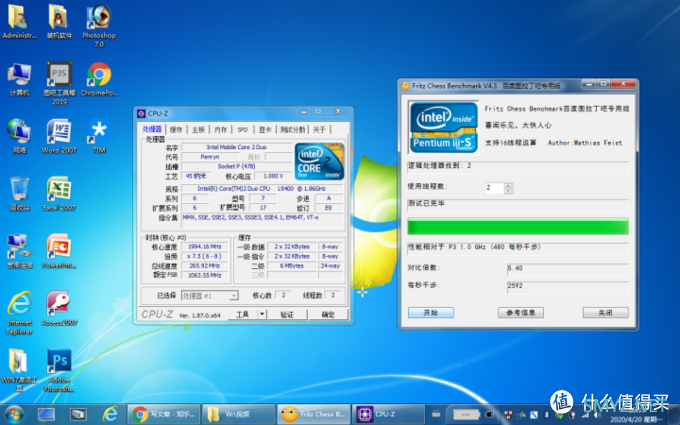
Task: Activate the CPU-Z taskbar button
Action: 388,415
